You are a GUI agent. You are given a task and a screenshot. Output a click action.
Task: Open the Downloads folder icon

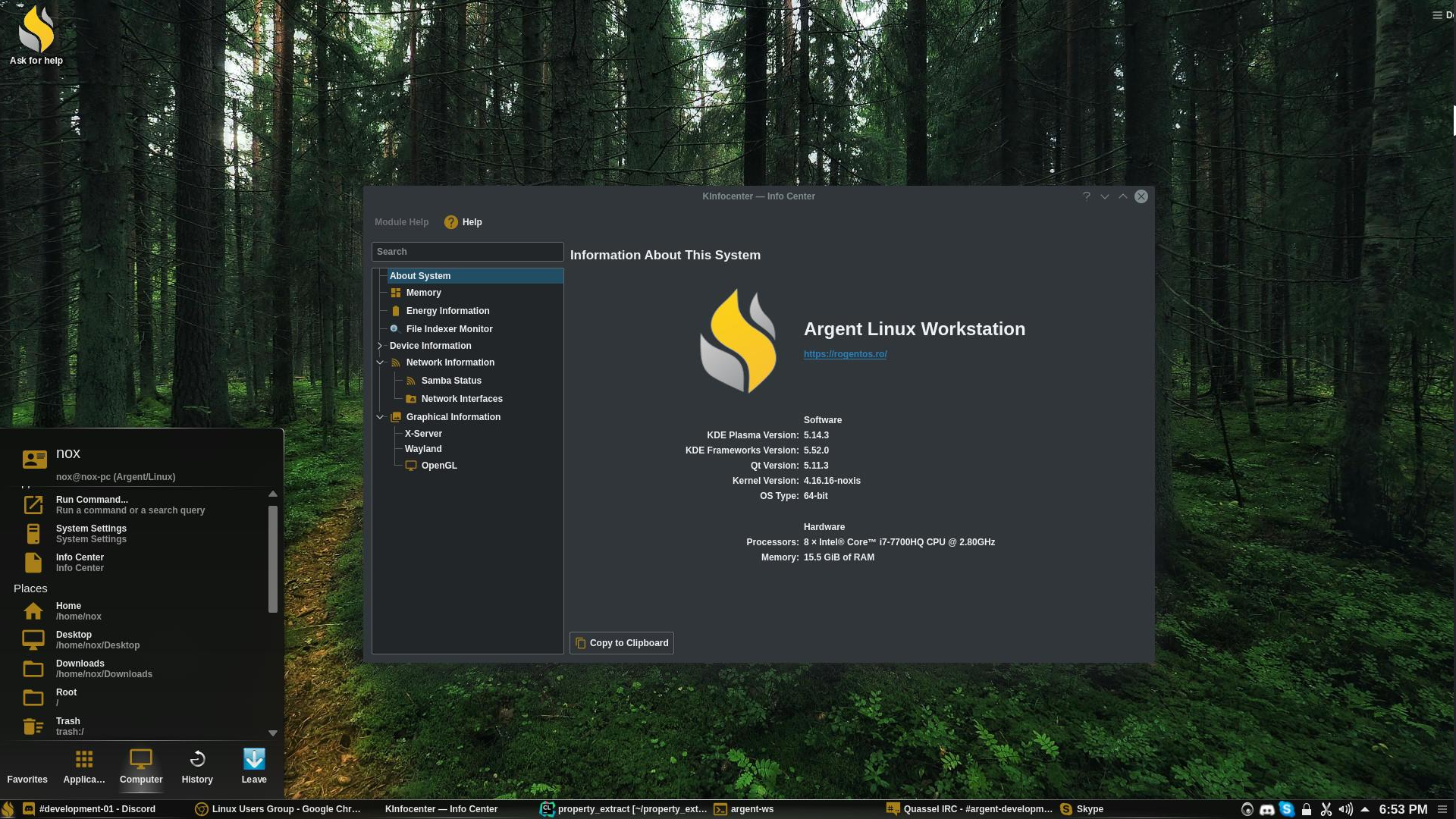[33, 669]
